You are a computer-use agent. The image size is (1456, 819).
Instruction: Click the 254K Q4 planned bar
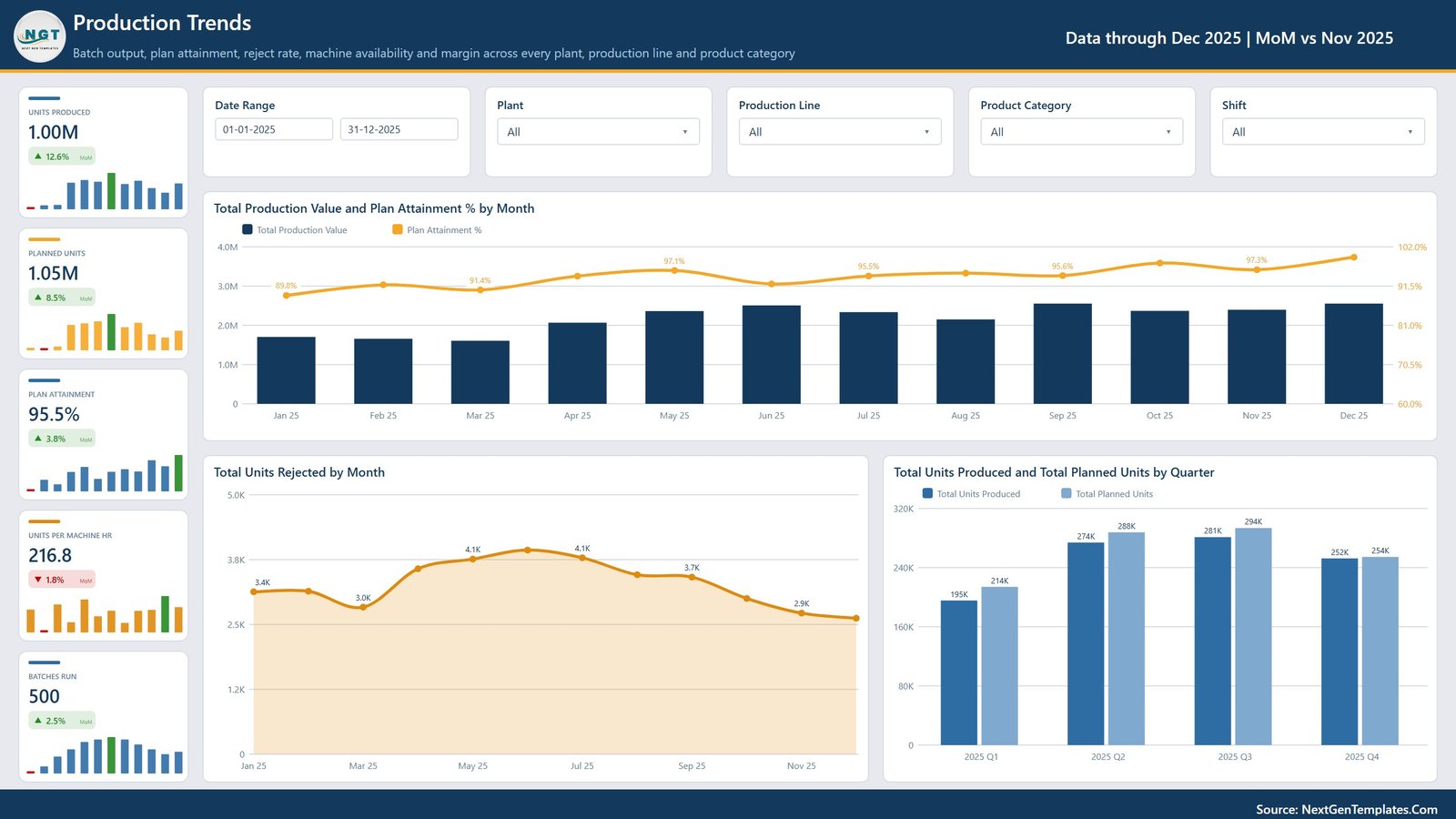pyautogui.click(x=1380, y=652)
